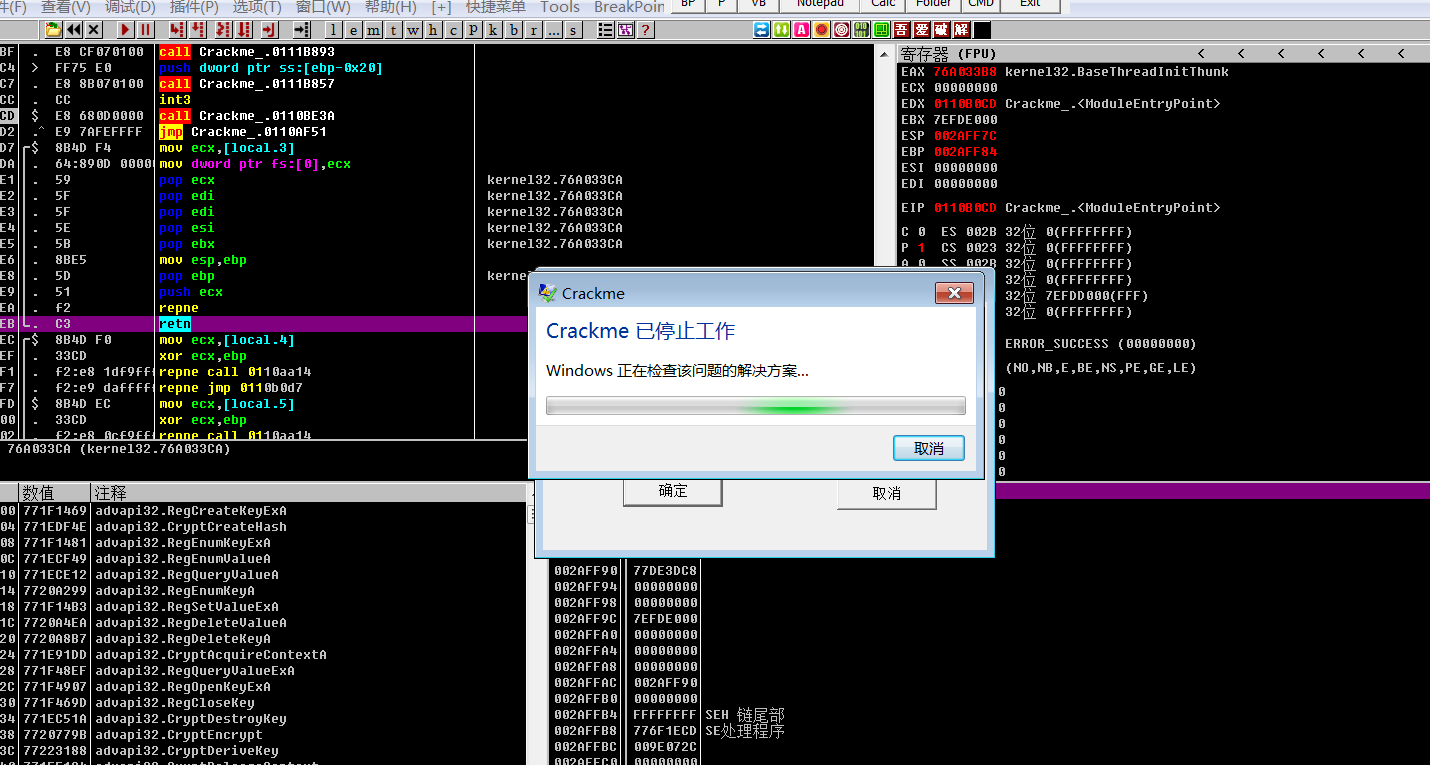Click the red '破' icon
The image size is (1430, 765).
(x=942, y=30)
